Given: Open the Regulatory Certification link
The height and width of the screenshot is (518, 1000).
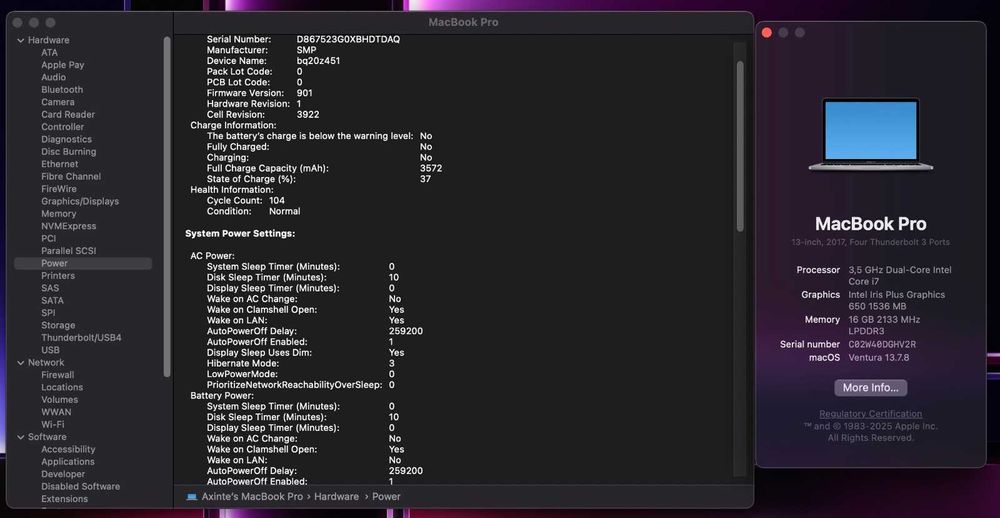Looking at the screenshot, I should [x=871, y=414].
